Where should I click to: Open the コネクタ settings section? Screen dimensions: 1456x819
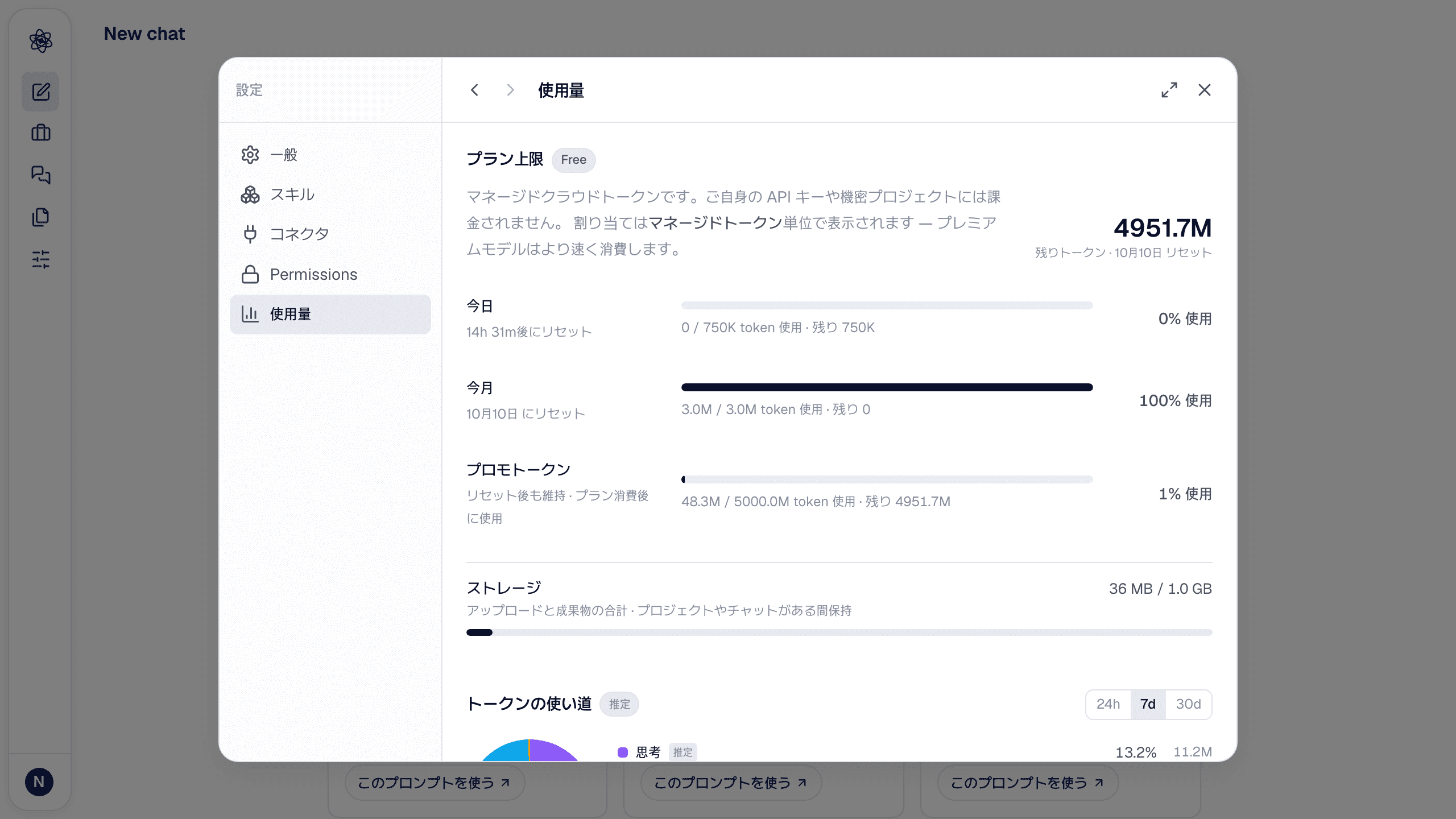click(x=330, y=234)
